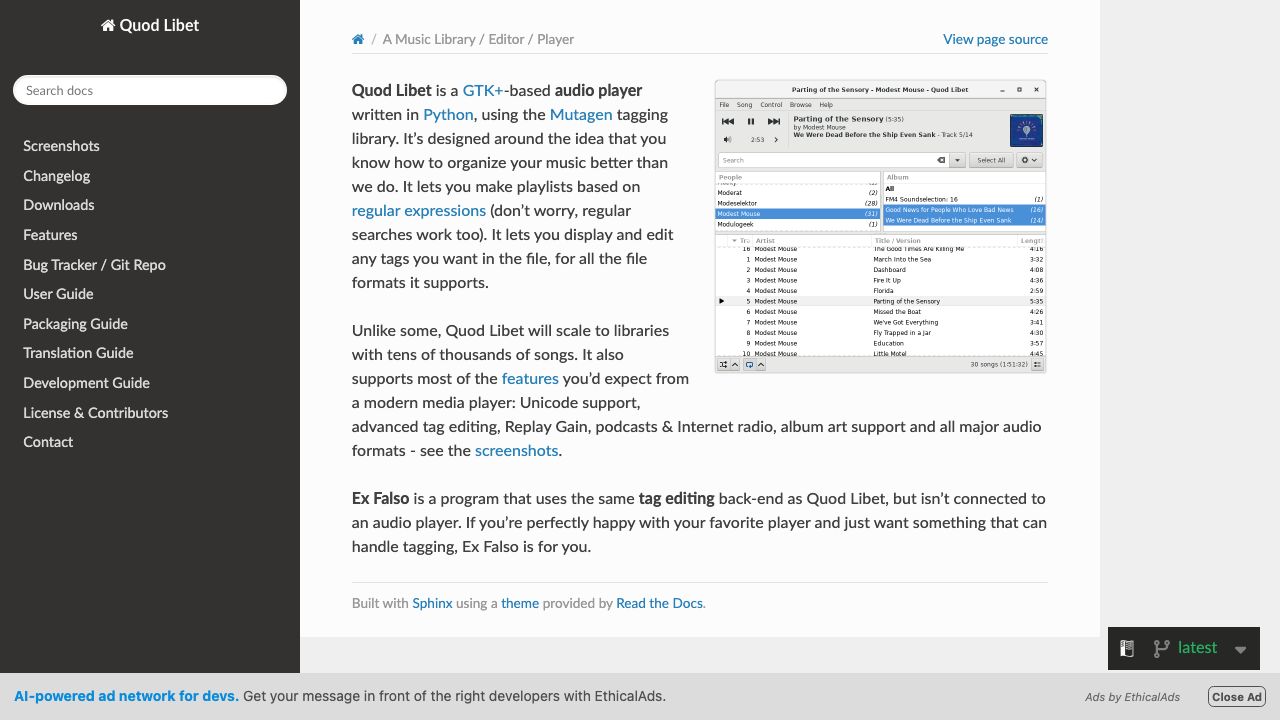Open the Ads by EthicalAds link
Viewport: 1280px width, 720px height.
tap(1132, 697)
